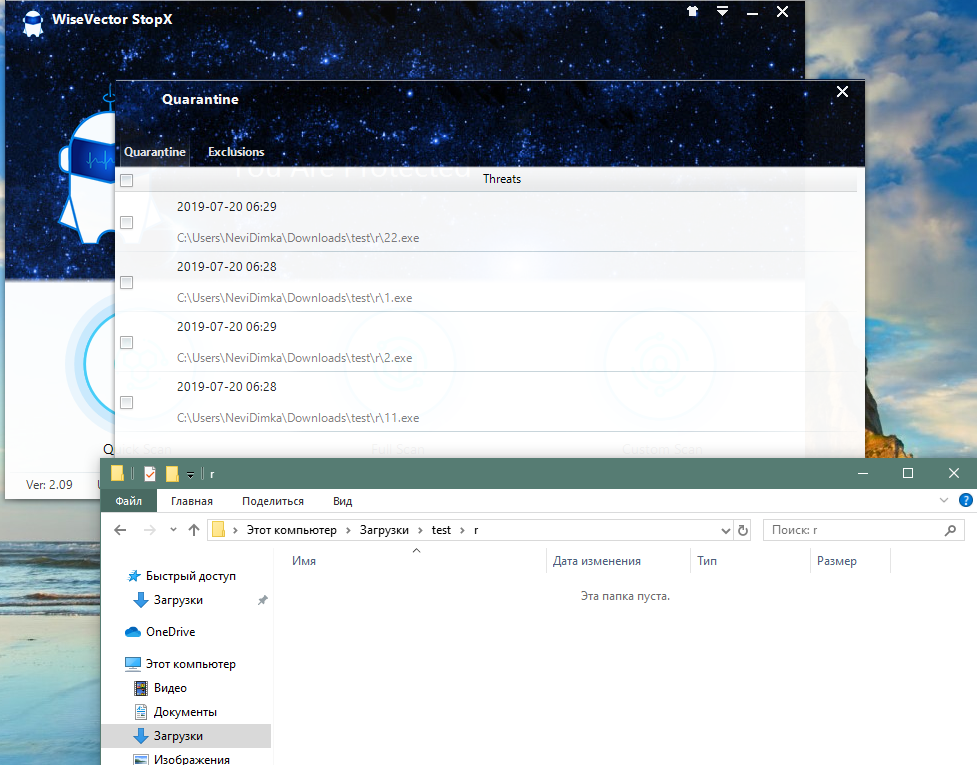Screen dimensions: 977x765
Task: Open the recent locations dropdown arrow
Action: pos(173,530)
